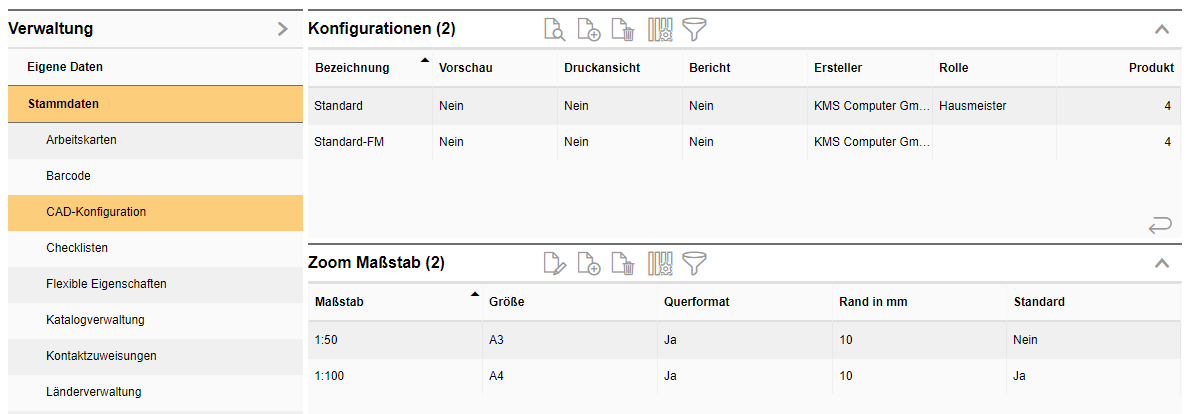The width and height of the screenshot is (1191, 414).
Task: Collapse the Zoom Maßstab panel
Action: point(1161,264)
